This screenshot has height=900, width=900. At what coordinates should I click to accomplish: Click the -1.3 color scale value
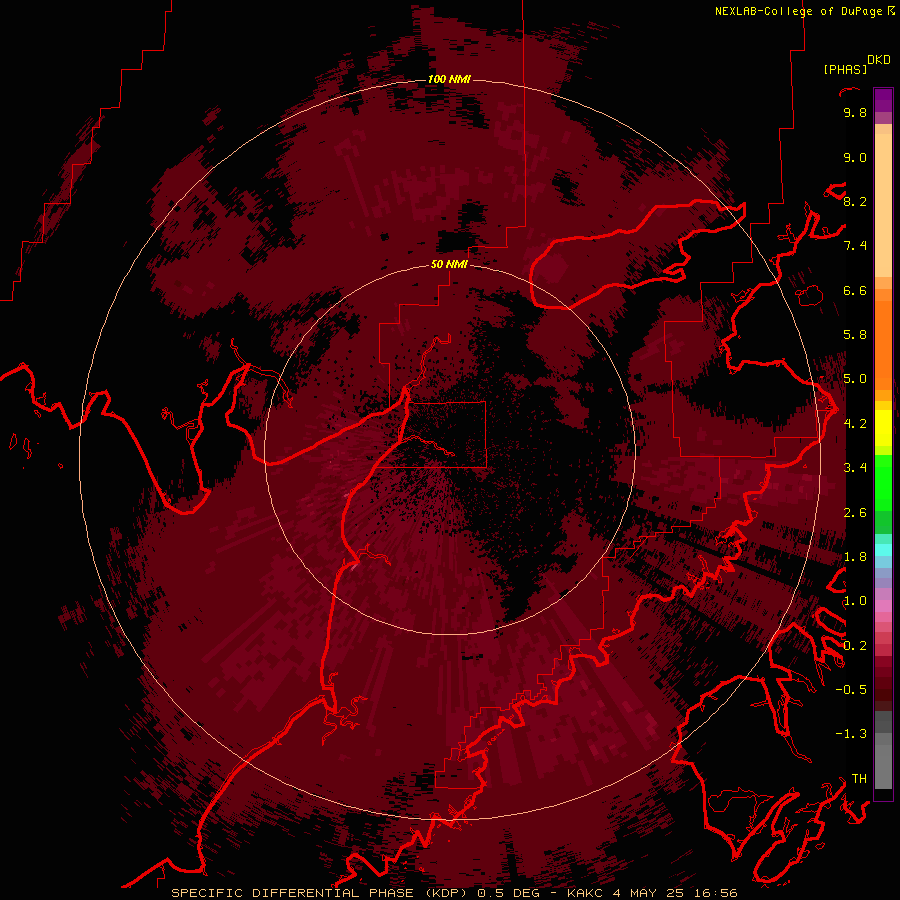tap(851, 734)
